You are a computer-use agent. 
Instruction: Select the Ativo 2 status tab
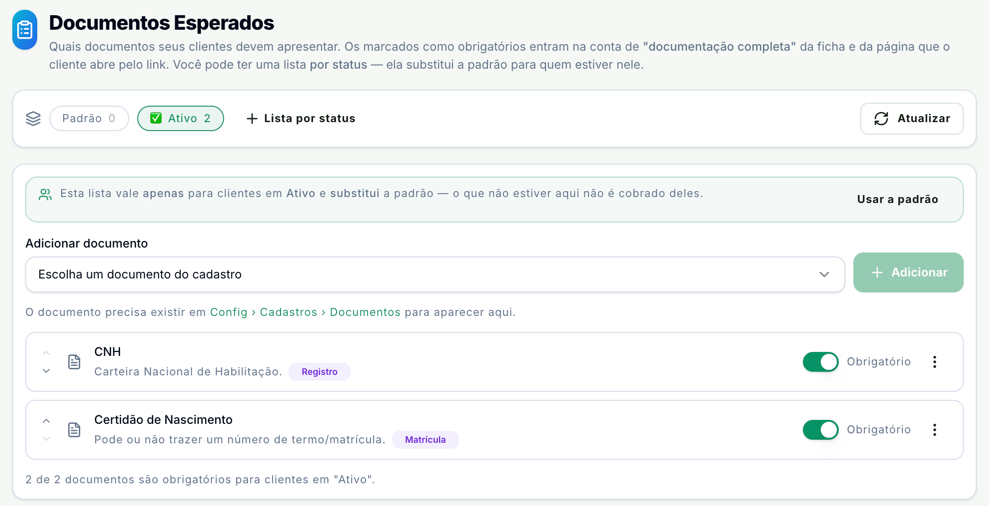[180, 118]
